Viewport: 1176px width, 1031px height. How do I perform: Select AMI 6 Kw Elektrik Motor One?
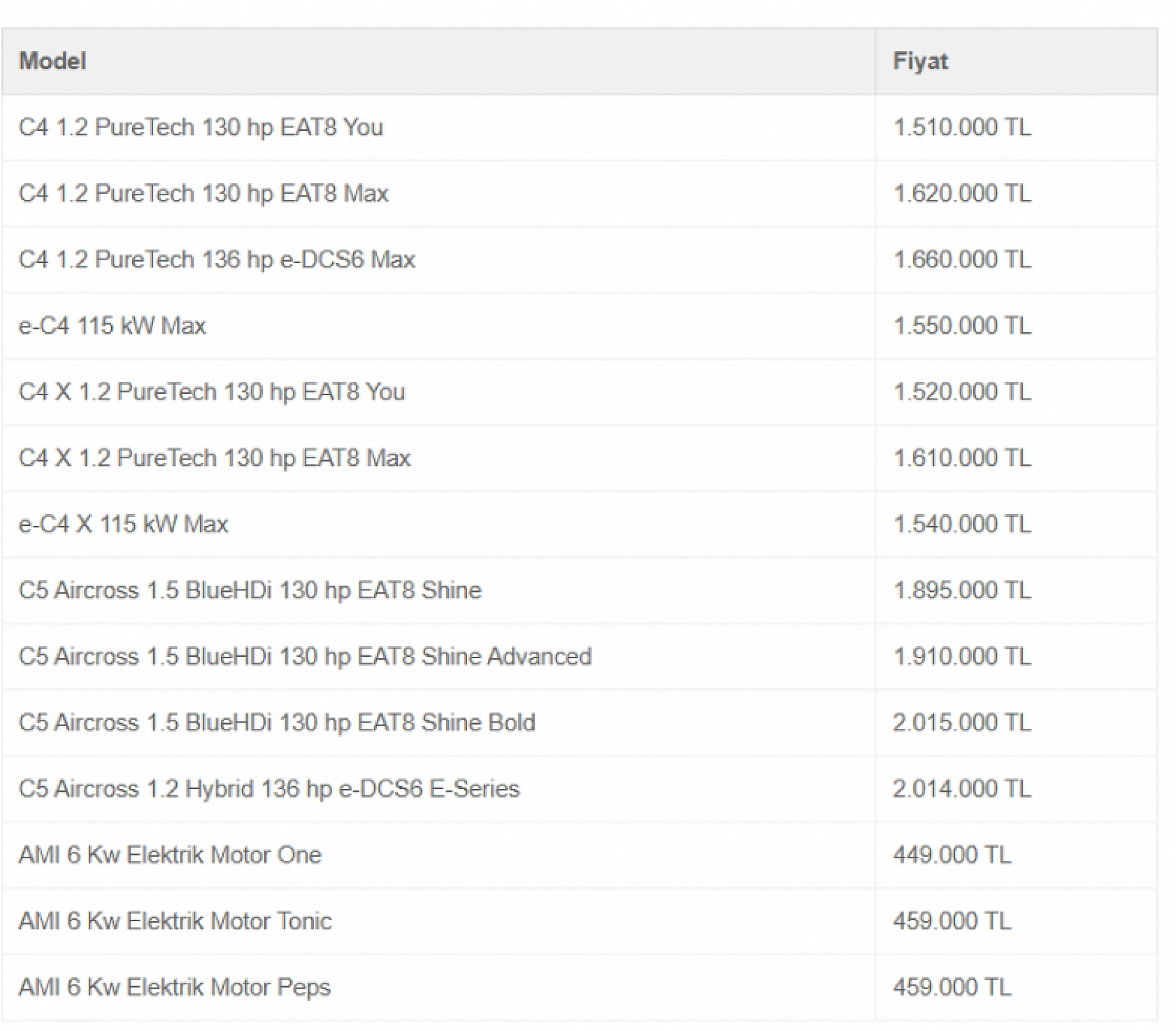tap(170, 855)
